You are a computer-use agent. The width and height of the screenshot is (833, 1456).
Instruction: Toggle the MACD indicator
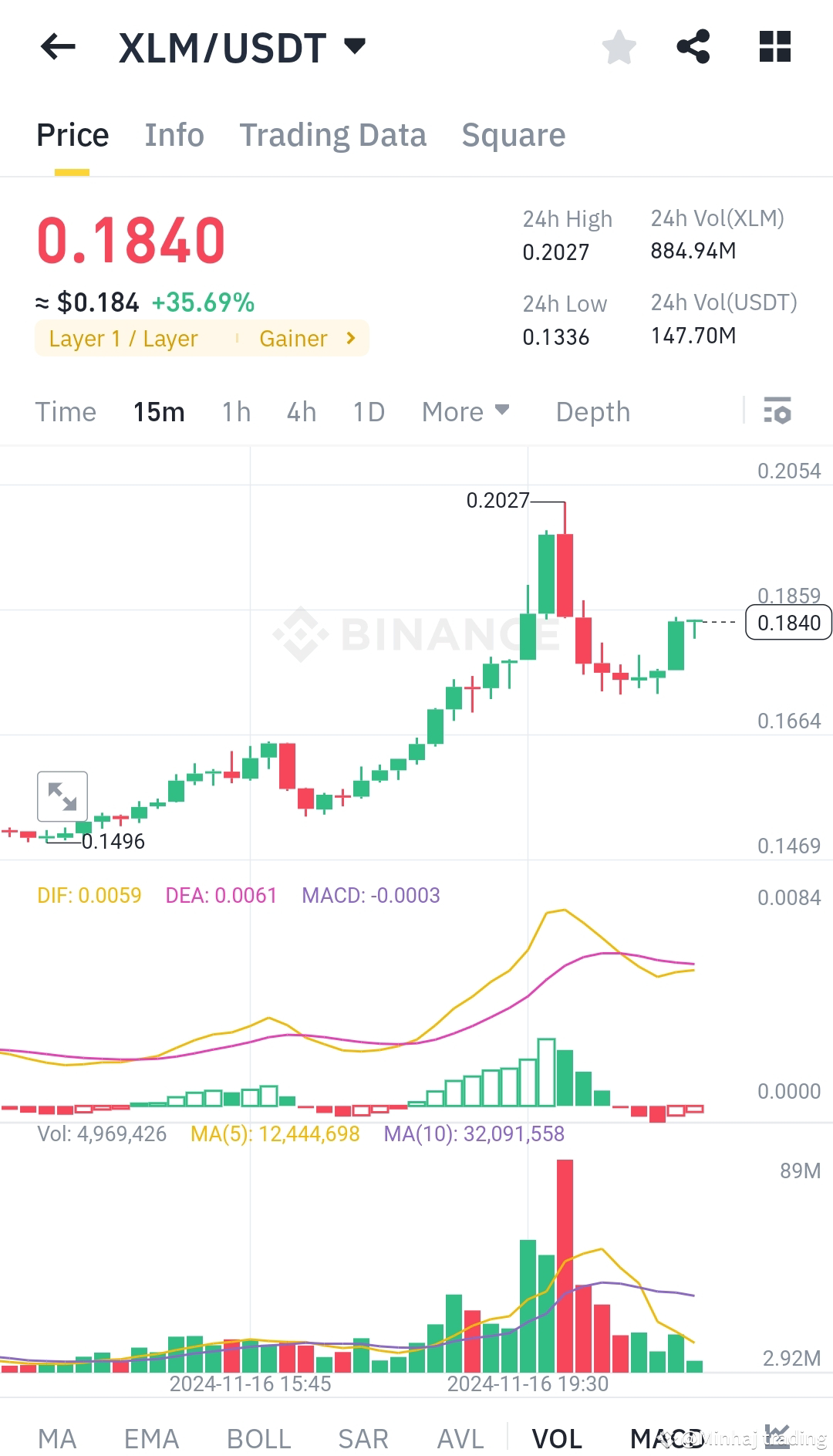click(x=665, y=1437)
